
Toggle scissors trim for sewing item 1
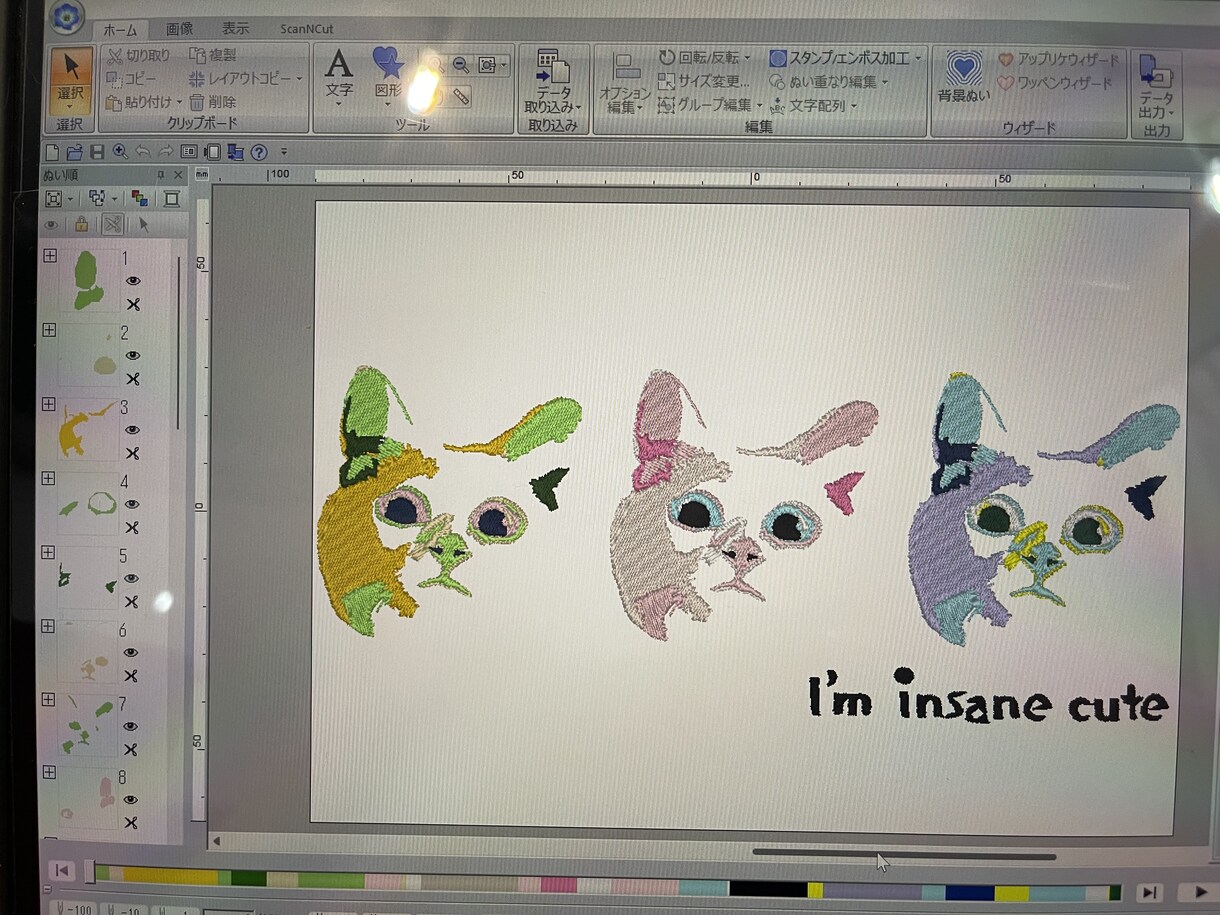133,305
